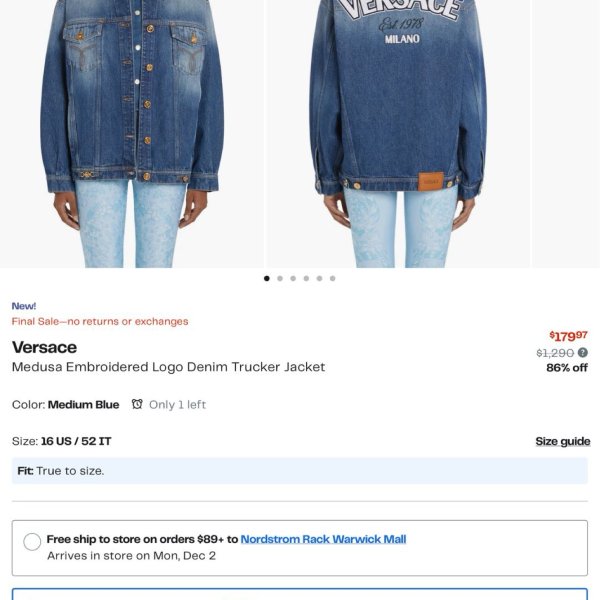Click the price info question mark icon
Viewport: 600px width, 600px height.
[582, 352]
